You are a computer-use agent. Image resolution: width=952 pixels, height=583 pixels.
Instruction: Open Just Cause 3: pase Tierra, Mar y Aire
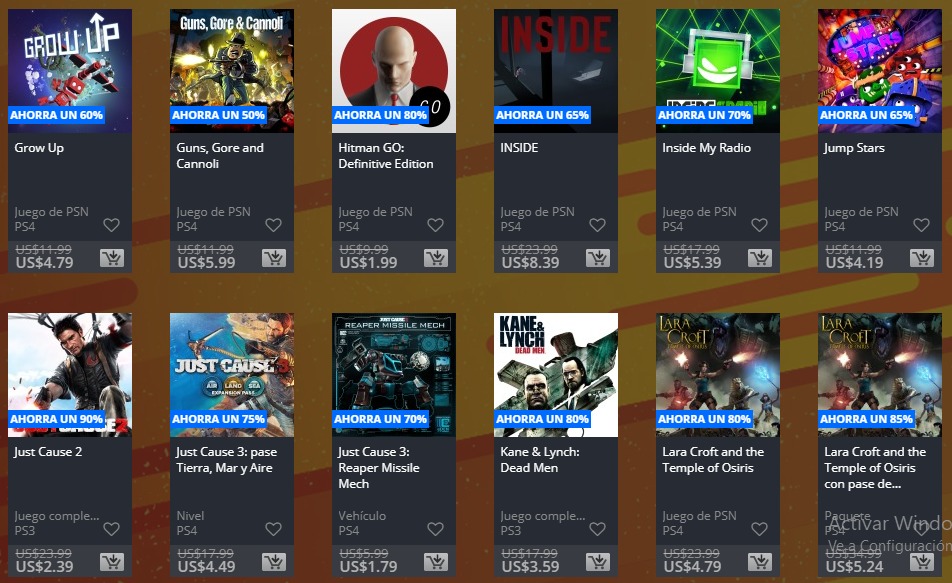pos(226,460)
